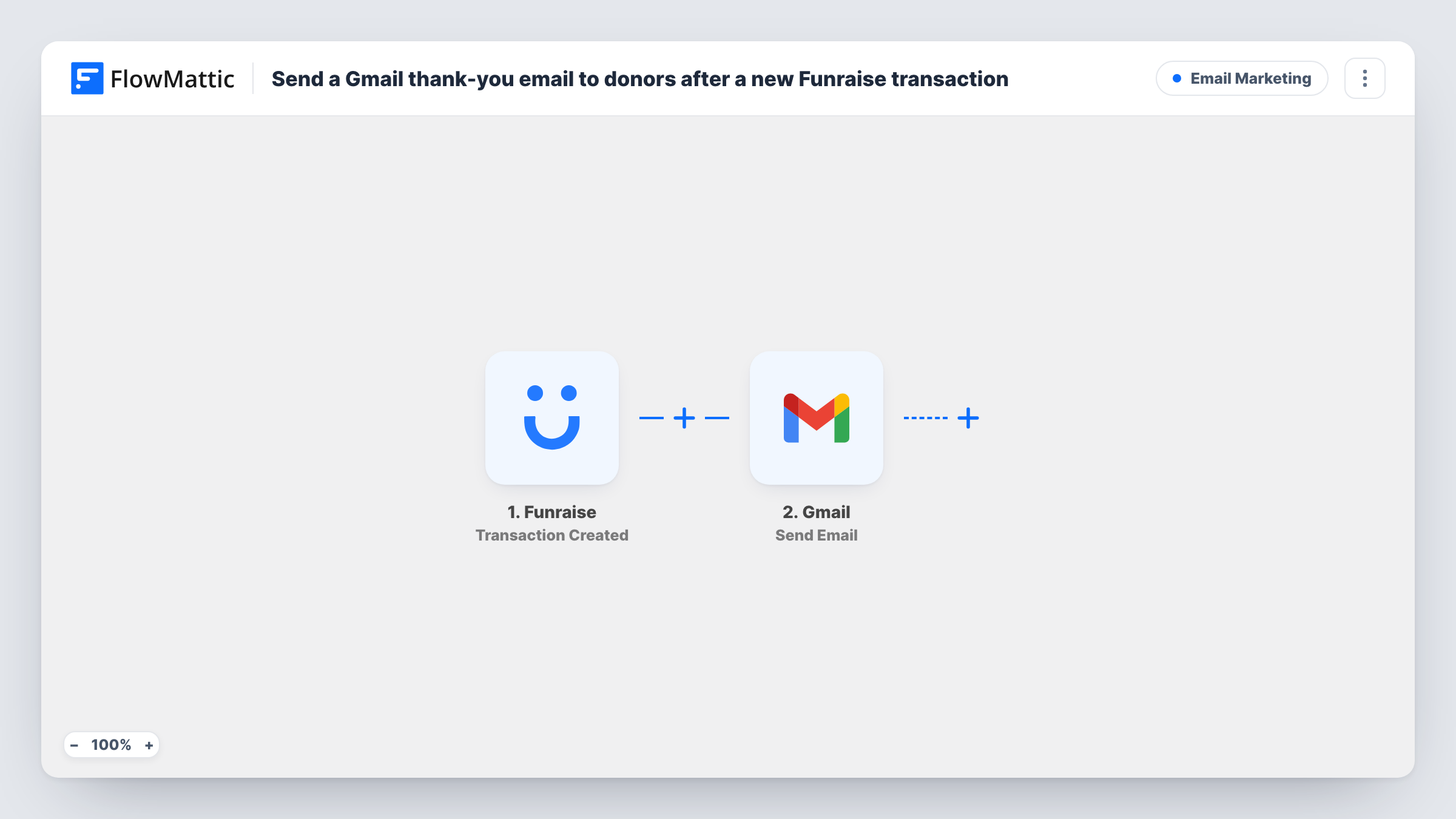Open the Gmail action step icon
Viewport: 1456px width, 819px height.
tap(817, 418)
